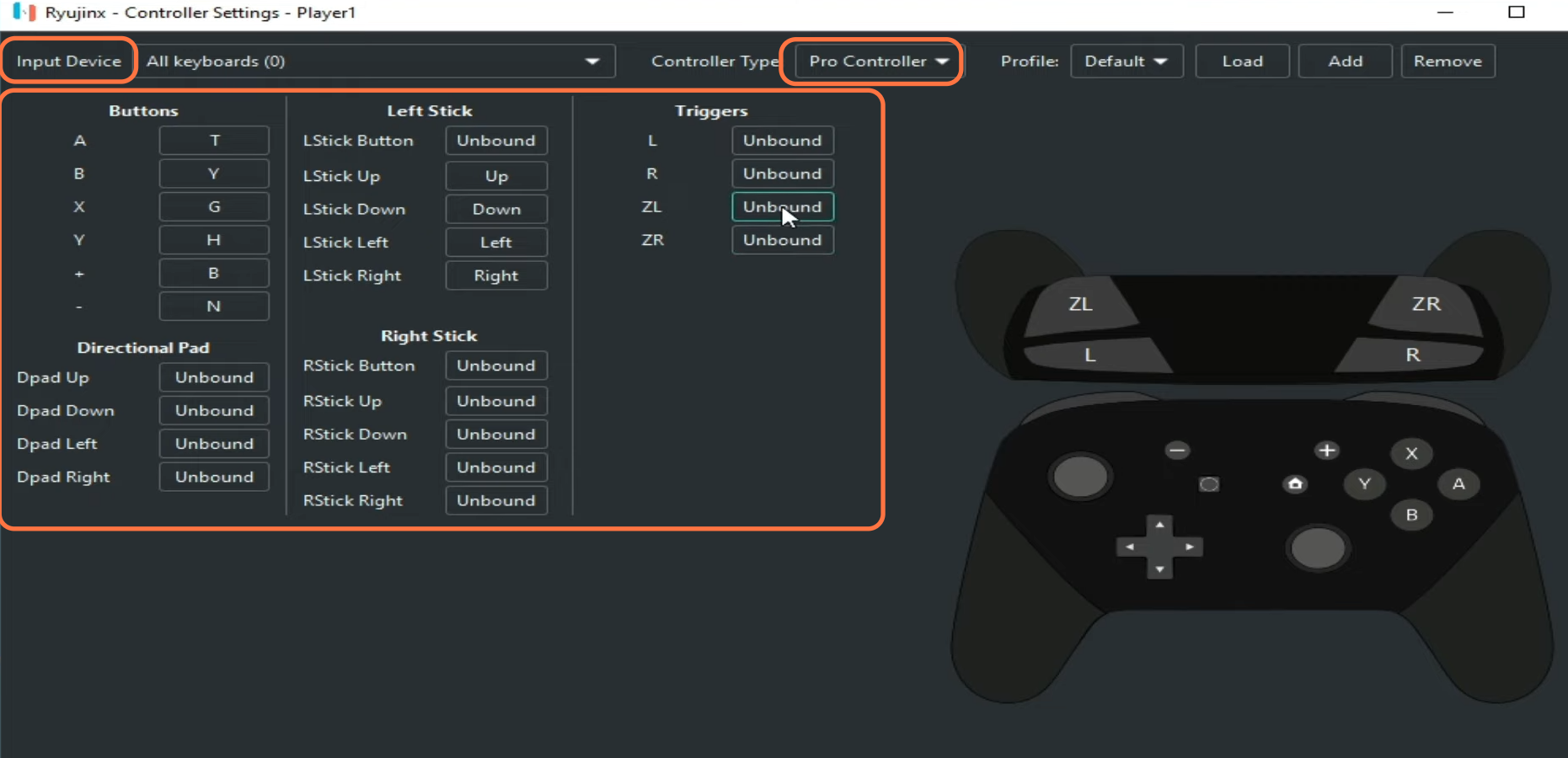Click the Input Device label

click(69, 61)
